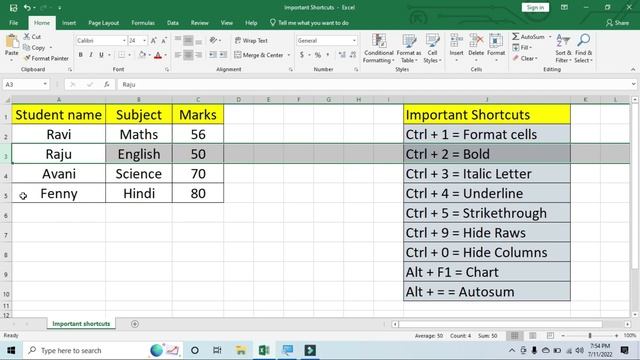
Task: Click the Insert Function fx icon
Action: (107, 84)
